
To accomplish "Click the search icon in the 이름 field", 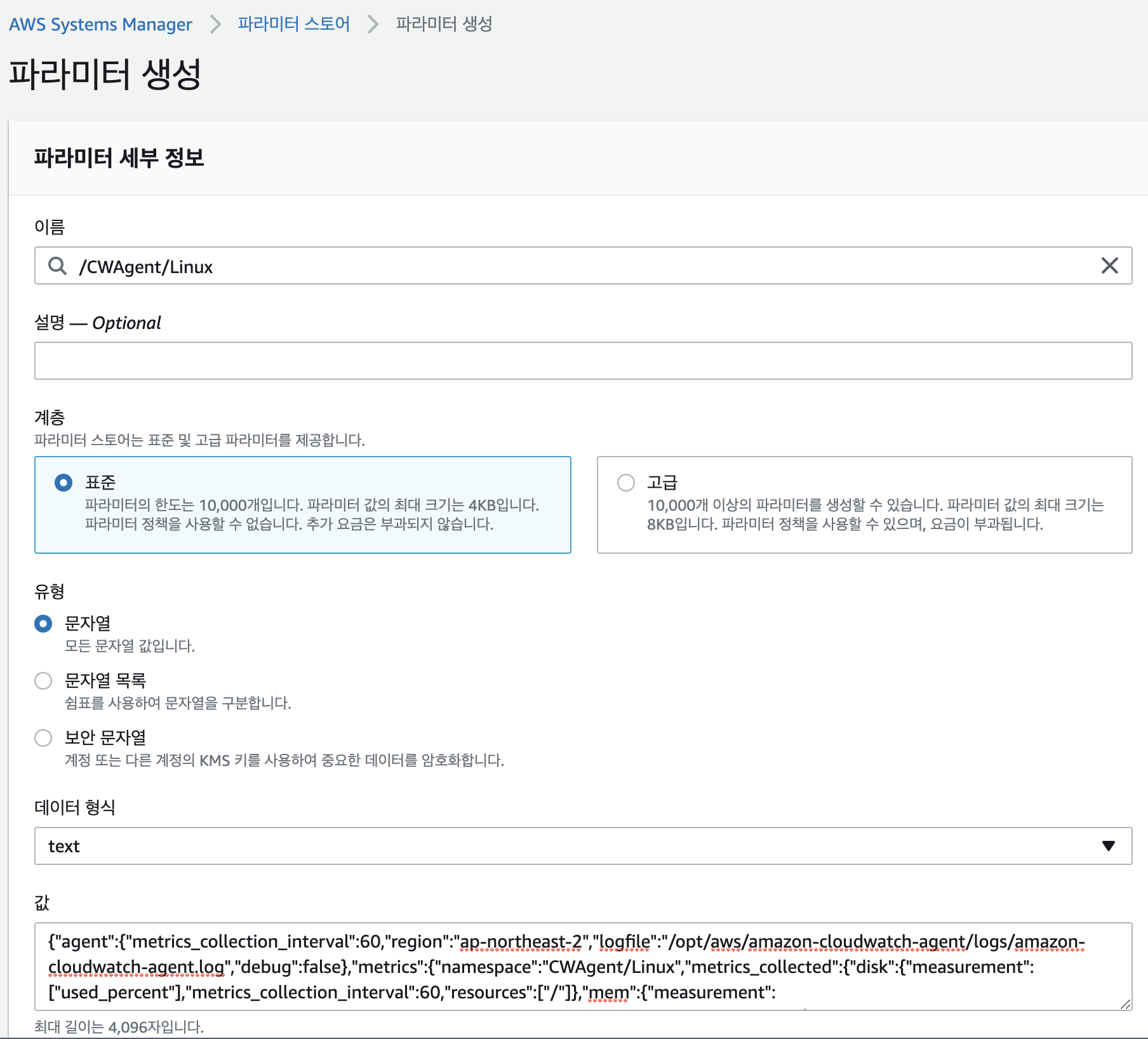I will [x=58, y=265].
